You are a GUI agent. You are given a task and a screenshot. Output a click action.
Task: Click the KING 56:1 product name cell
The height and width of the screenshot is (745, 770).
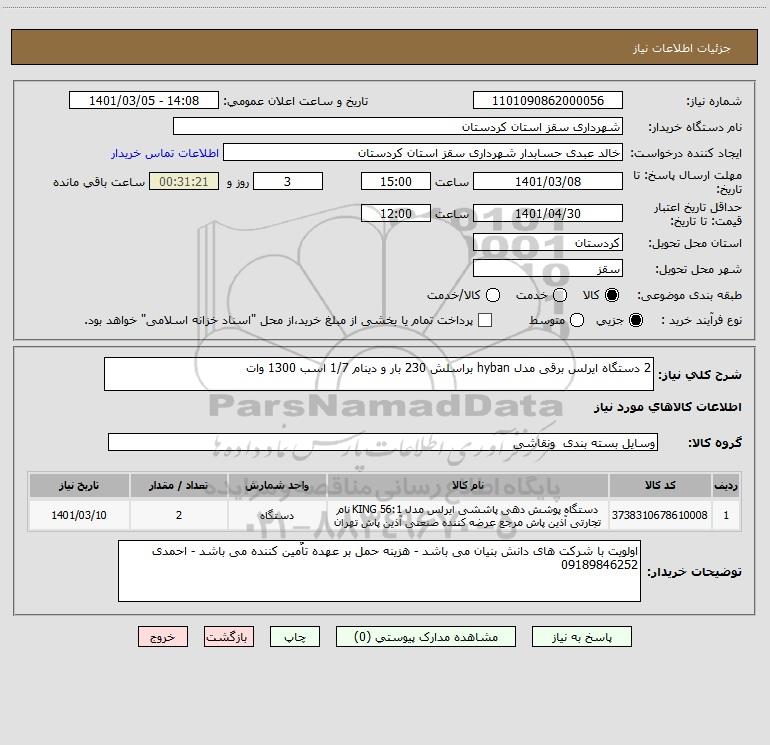(x=468, y=516)
